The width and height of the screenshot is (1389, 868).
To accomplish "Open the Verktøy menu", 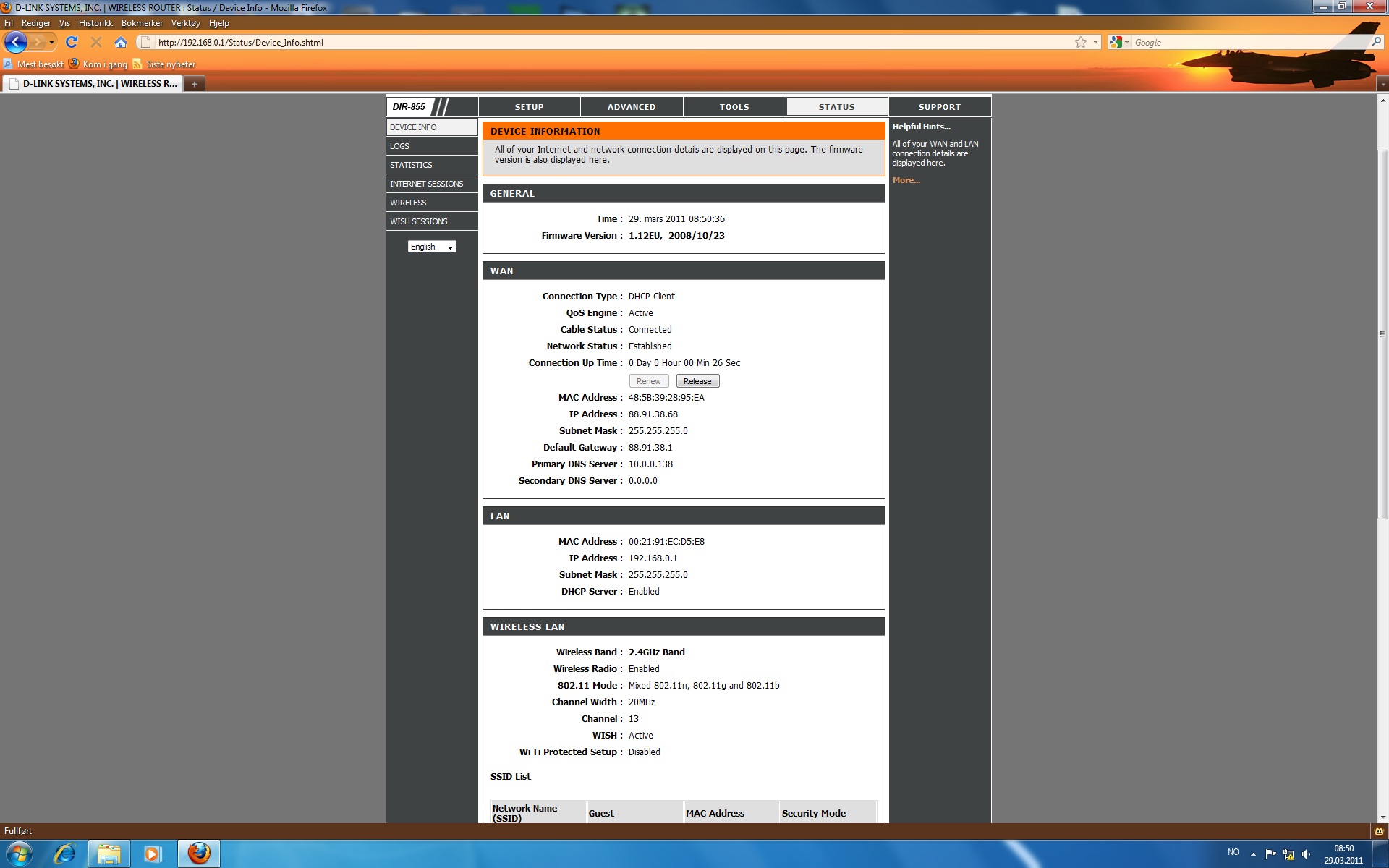I will click(x=185, y=23).
